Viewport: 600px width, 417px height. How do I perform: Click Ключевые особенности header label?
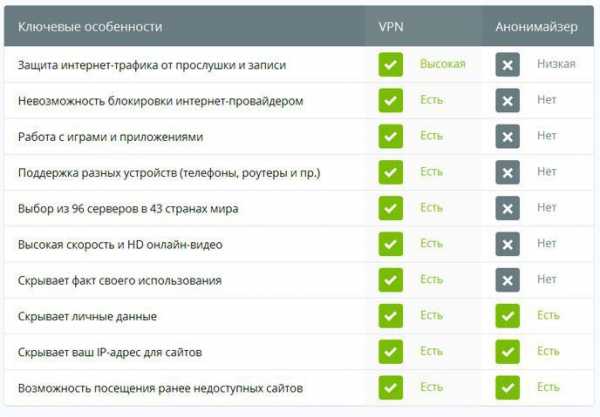(x=90, y=27)
